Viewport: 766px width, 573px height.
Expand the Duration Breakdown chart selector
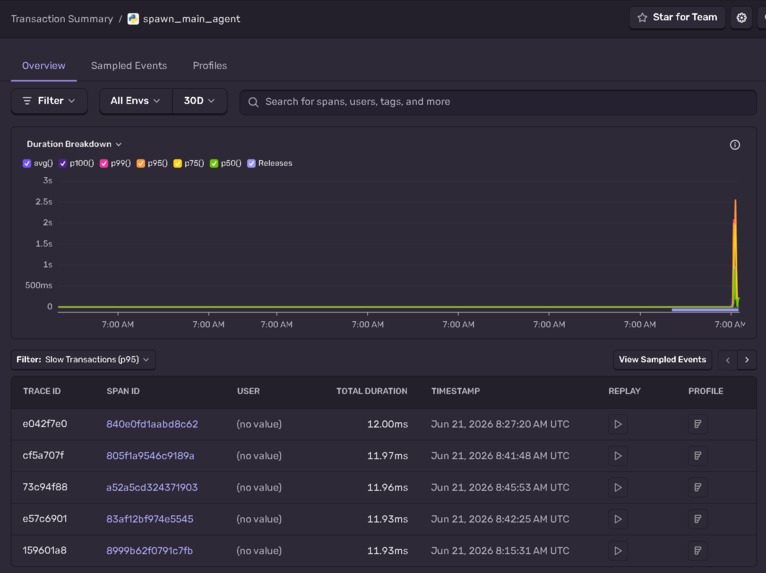pos(74,144)
